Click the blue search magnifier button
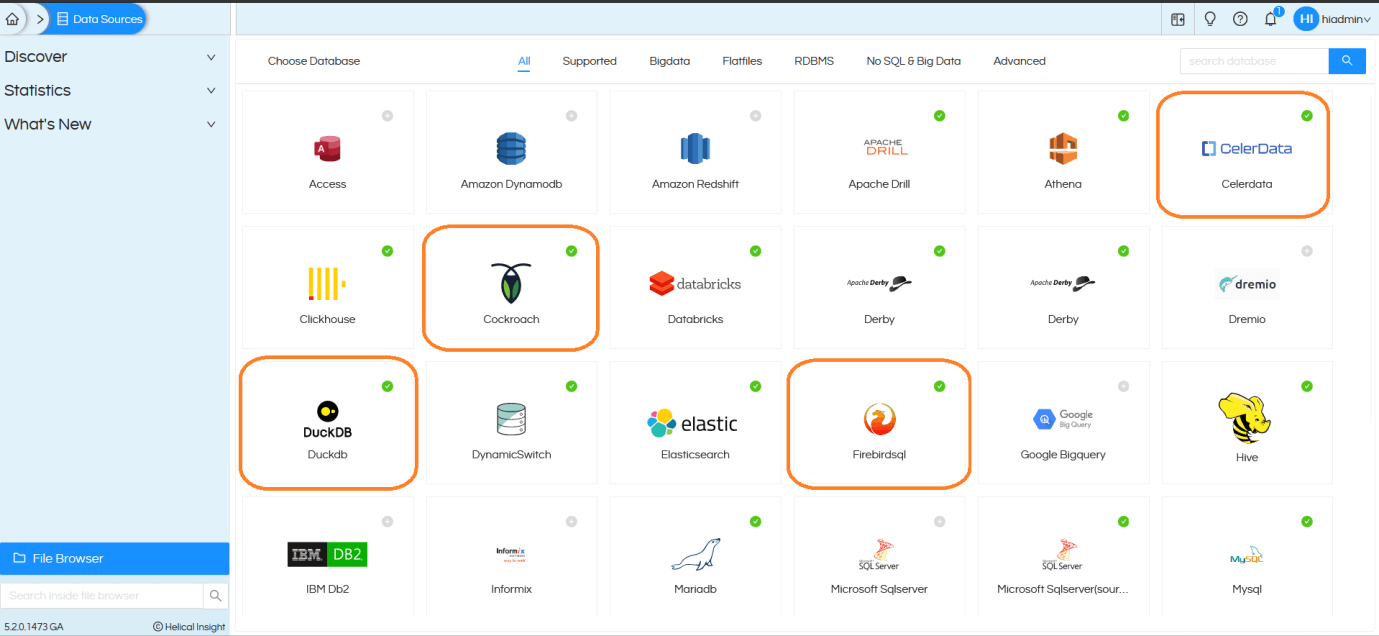This screenshot has height=636, width=1379. coord(1347,61)
